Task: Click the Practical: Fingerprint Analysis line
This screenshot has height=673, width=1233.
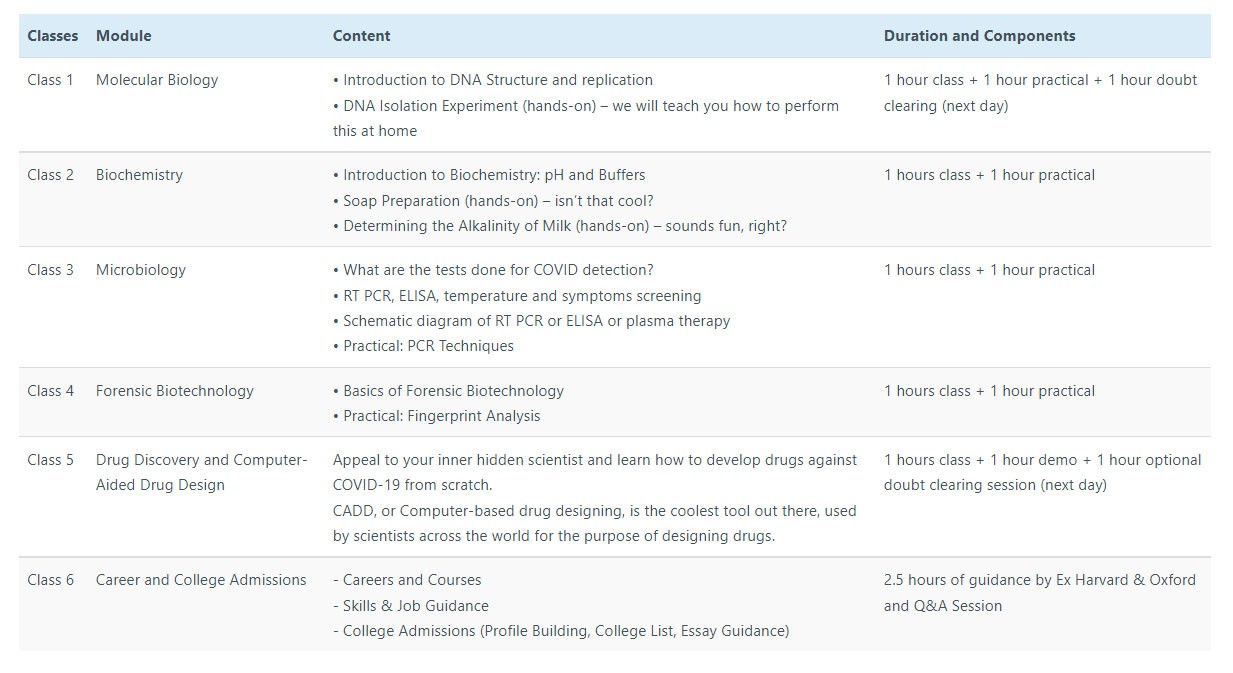Action: tap(436, 416)
